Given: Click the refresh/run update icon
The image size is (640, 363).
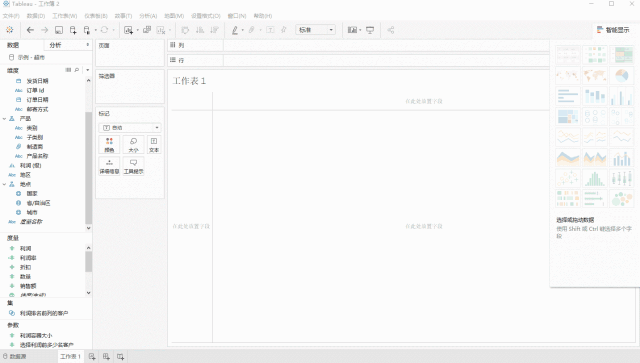Looking at the screenshot, I should coord(104,30).
